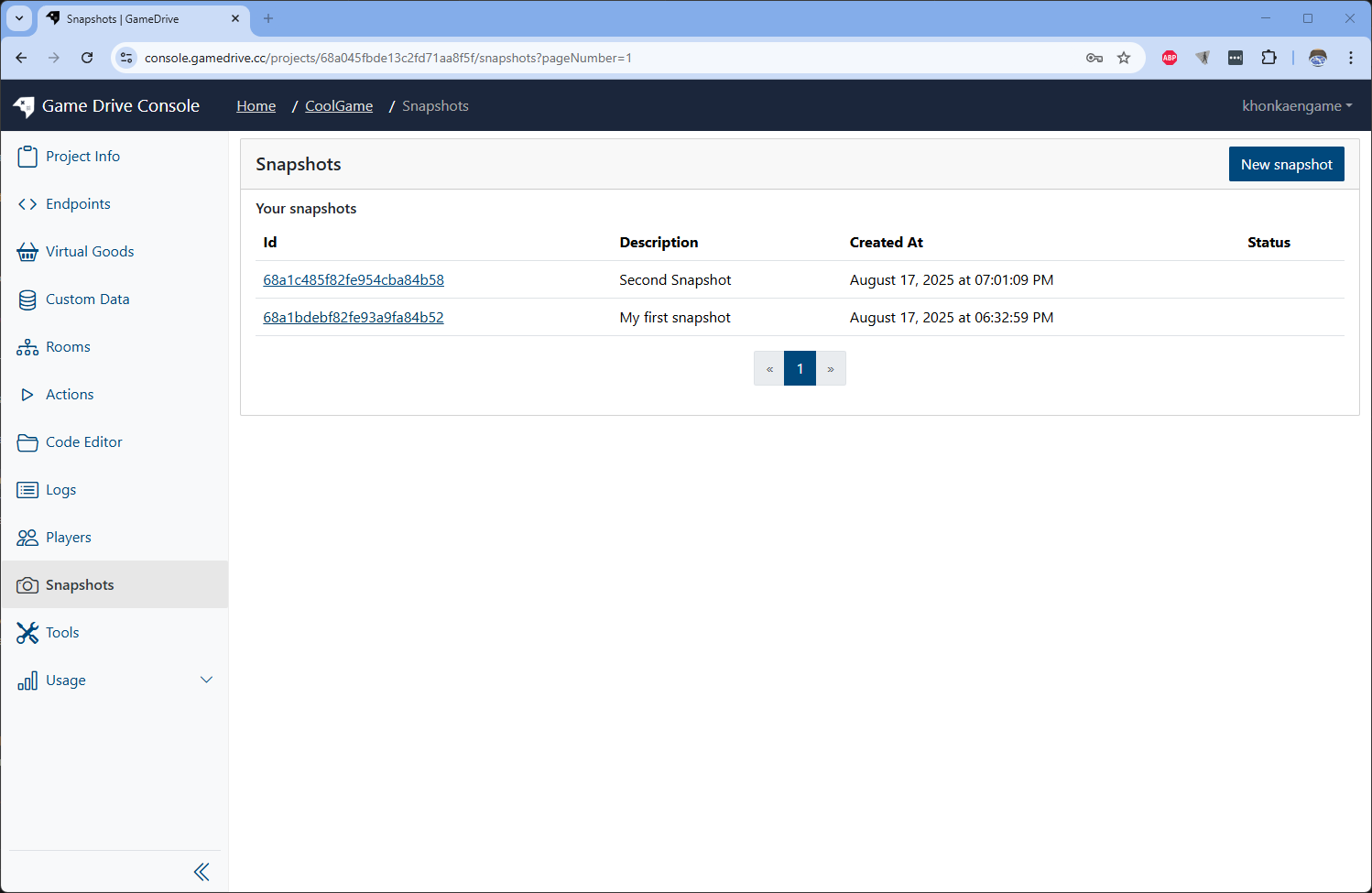The image size is (1372, 893).
Task: Bookmark this page with star icon
Action: pos(1124,58)
